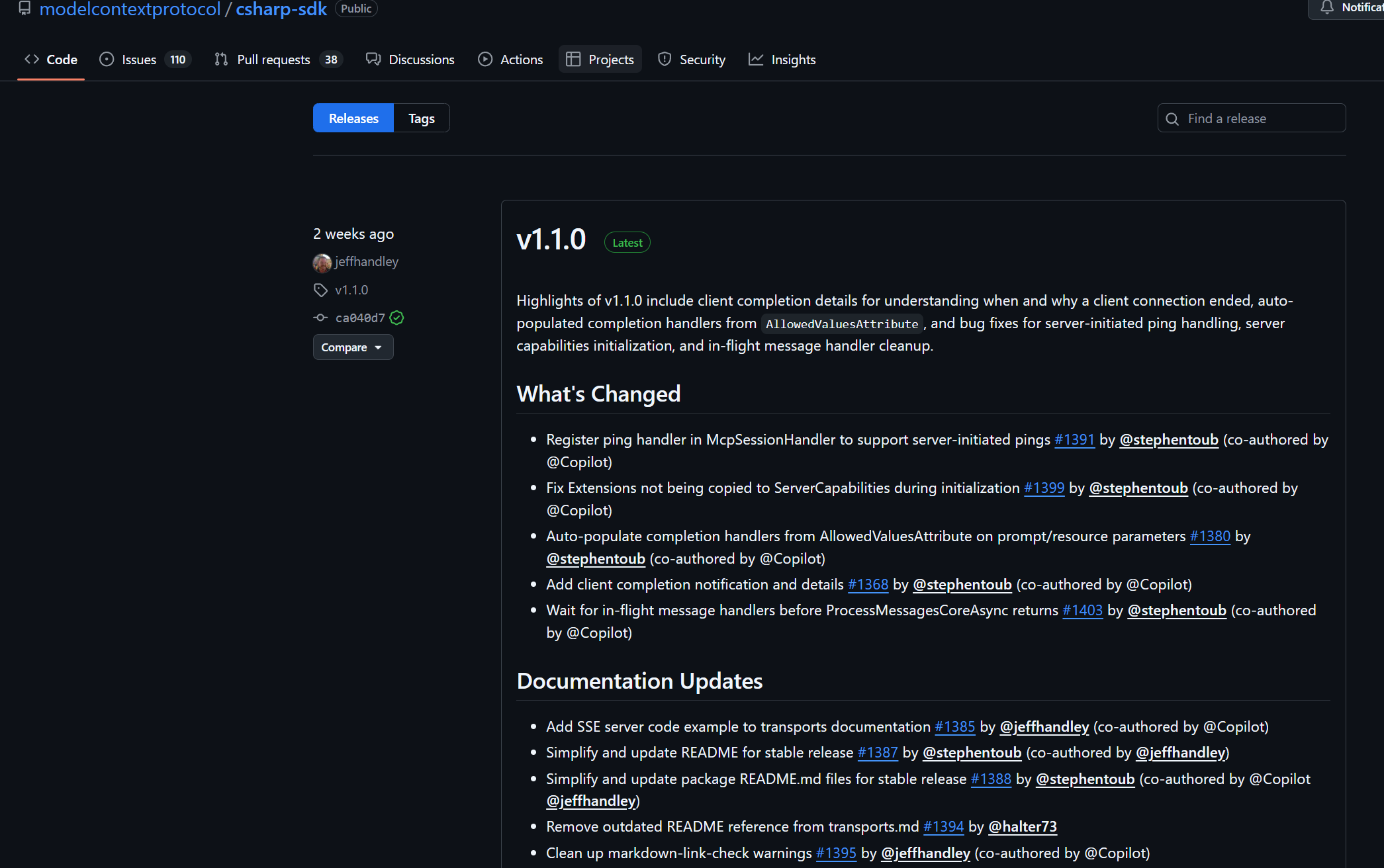Click the Insights graph icon
1384x868 pixels.
(756, 60)
